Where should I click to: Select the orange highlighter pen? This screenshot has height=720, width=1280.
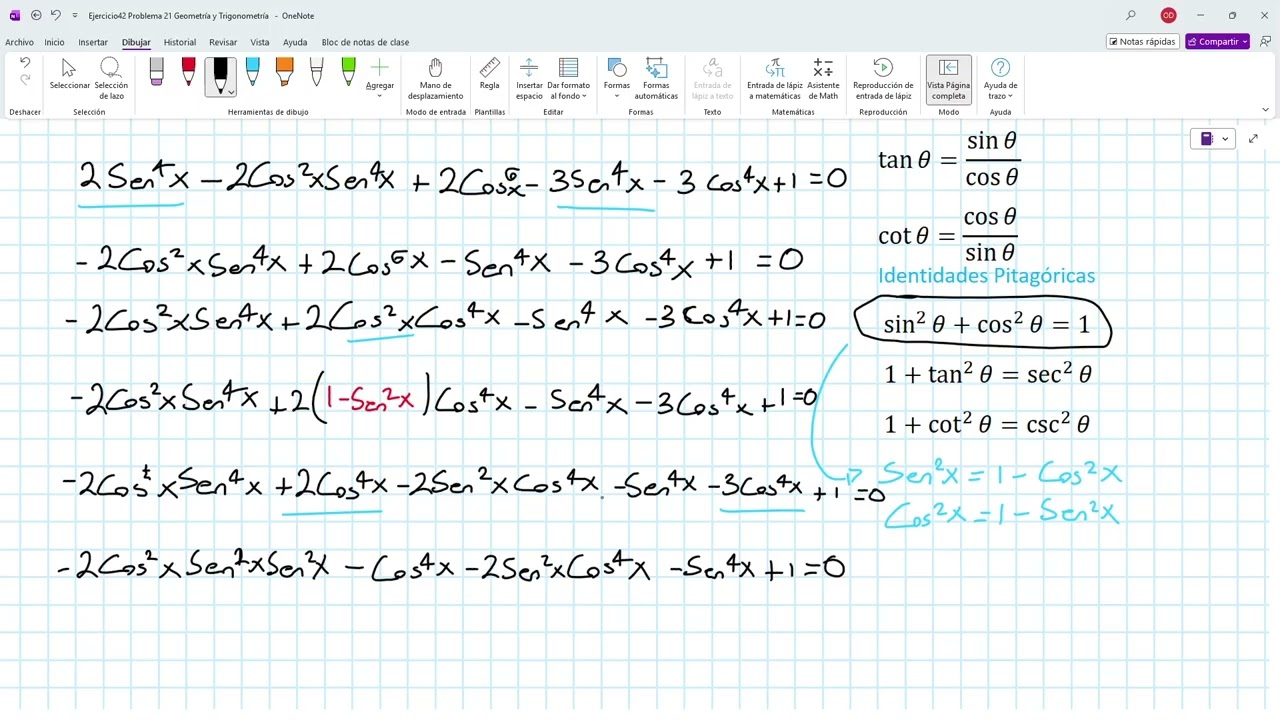pyautogui.click(x=284, y=72)
